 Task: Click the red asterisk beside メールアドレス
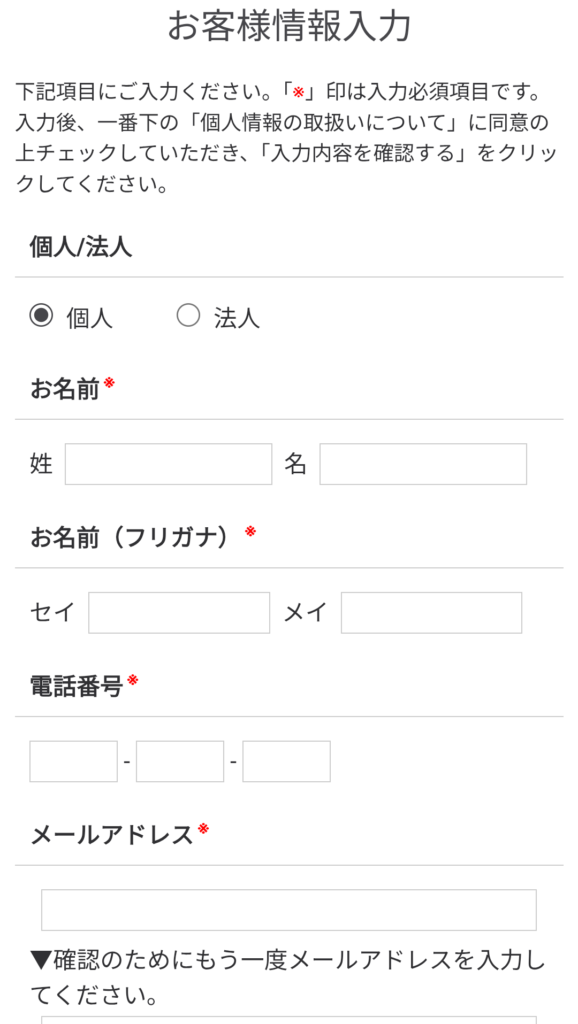pos(203,828)
